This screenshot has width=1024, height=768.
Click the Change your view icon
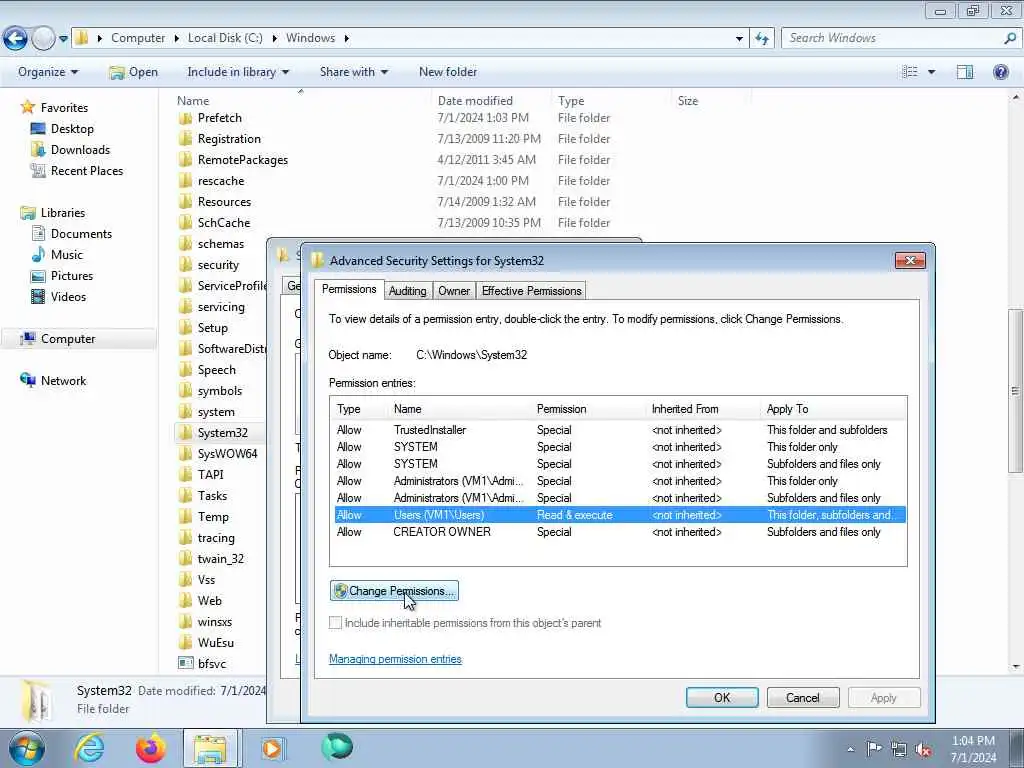pyautogui.click(x=910, y=72)
